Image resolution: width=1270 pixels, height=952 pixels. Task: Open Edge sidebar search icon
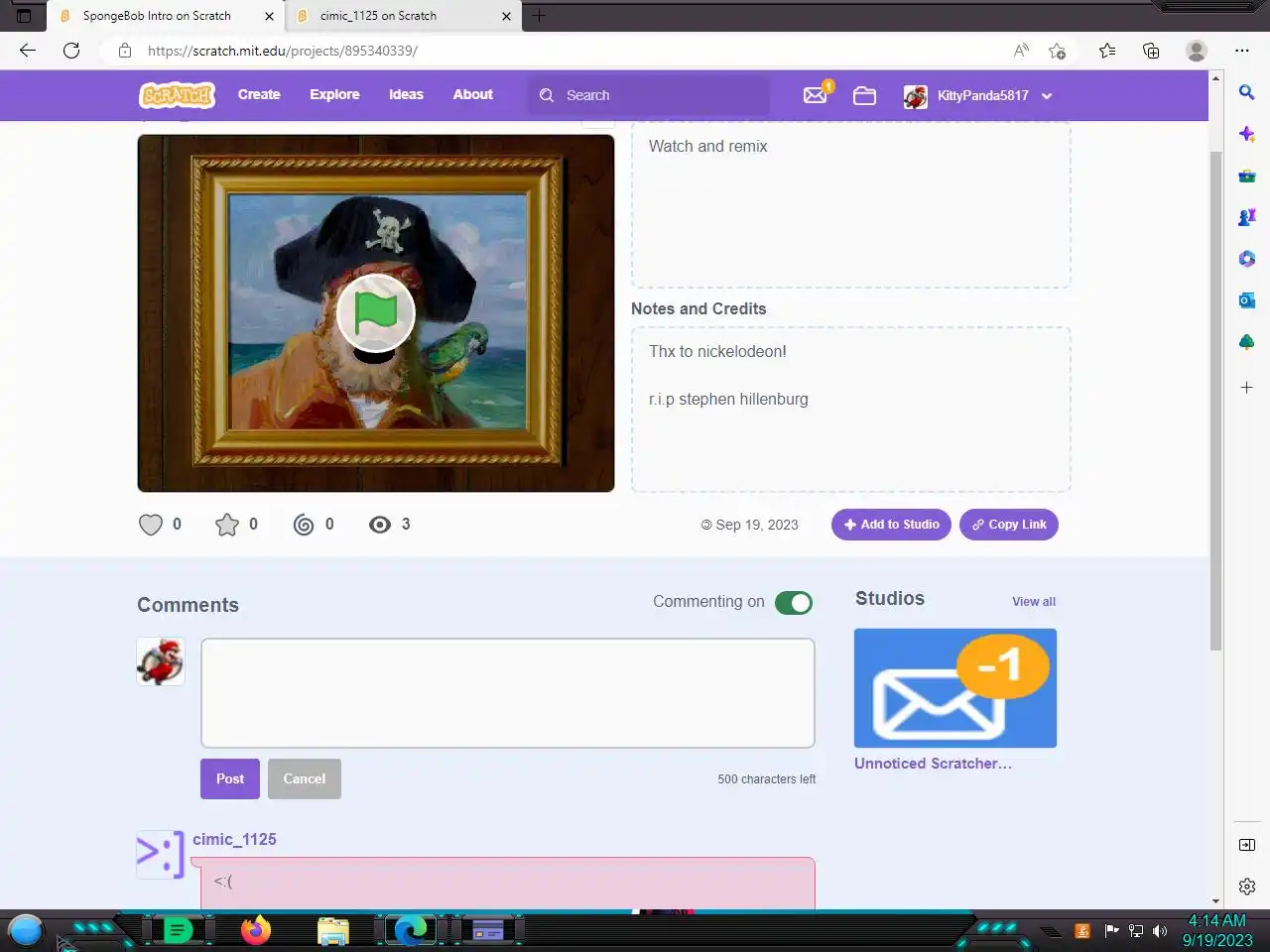pos(1247,92)
